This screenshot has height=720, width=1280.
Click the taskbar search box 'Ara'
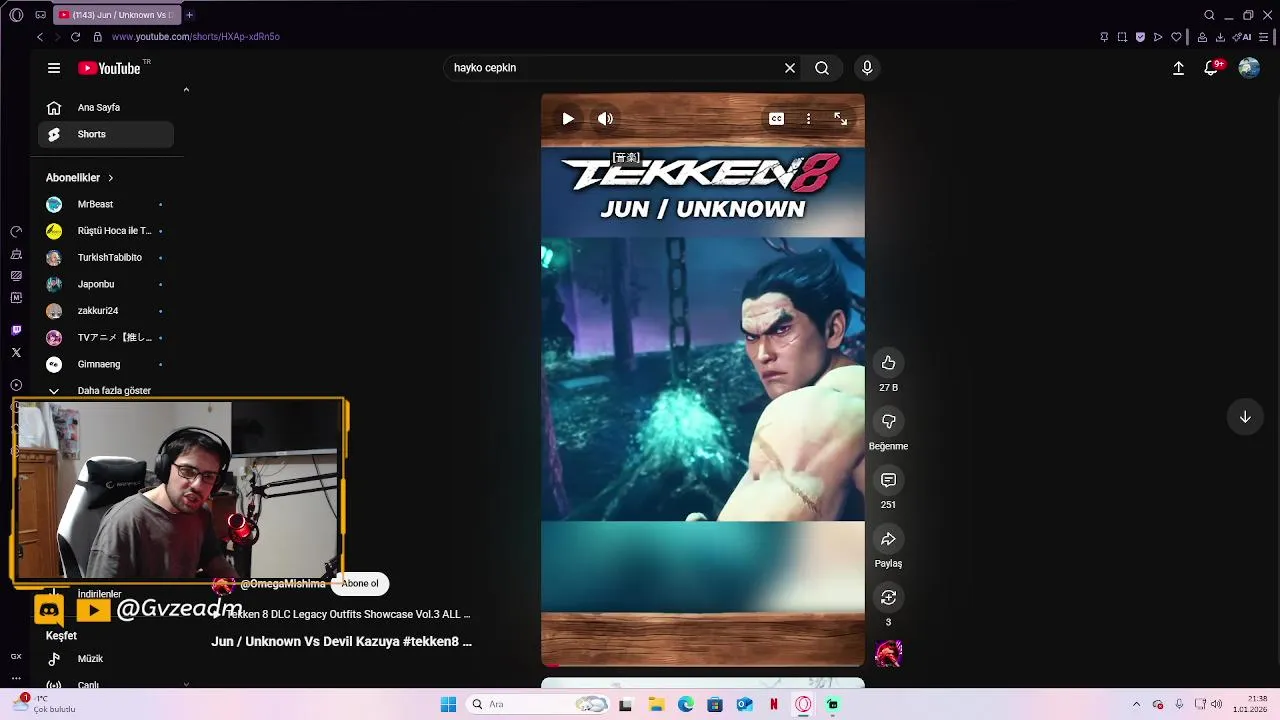pos(540,704)
